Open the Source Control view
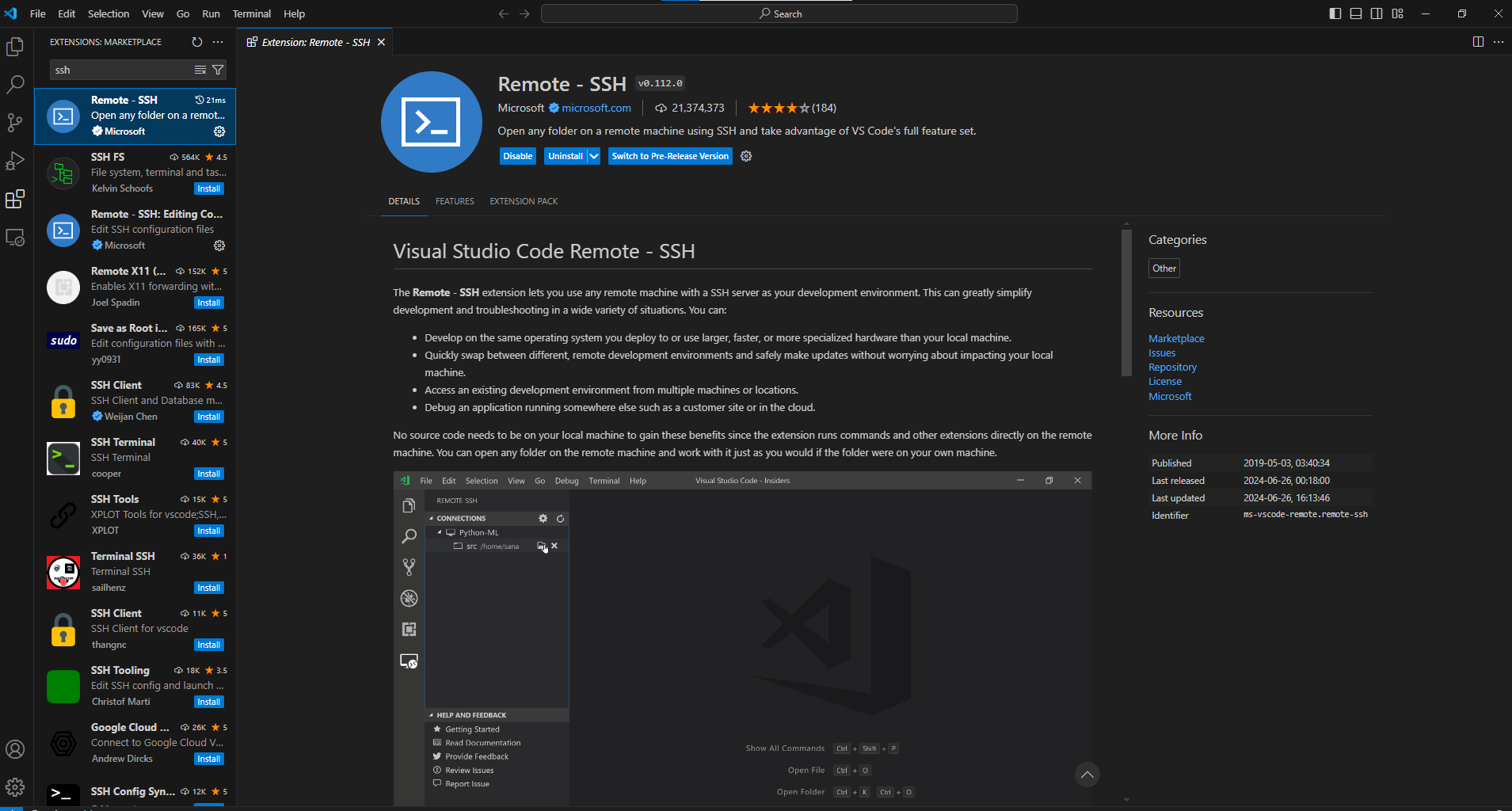This screenshot has width=1512, height=811. tap(15, 123)
